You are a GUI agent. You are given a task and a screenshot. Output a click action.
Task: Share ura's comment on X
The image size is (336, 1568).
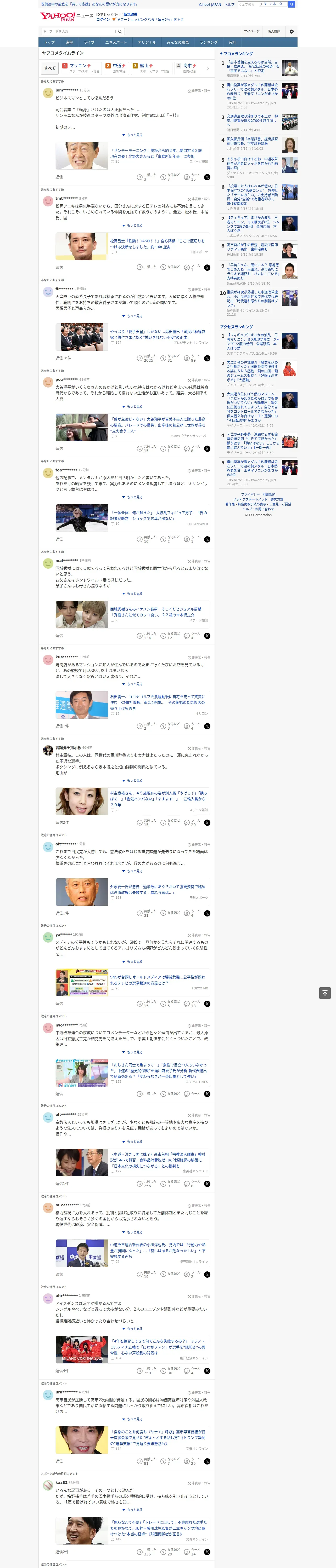207,1461
